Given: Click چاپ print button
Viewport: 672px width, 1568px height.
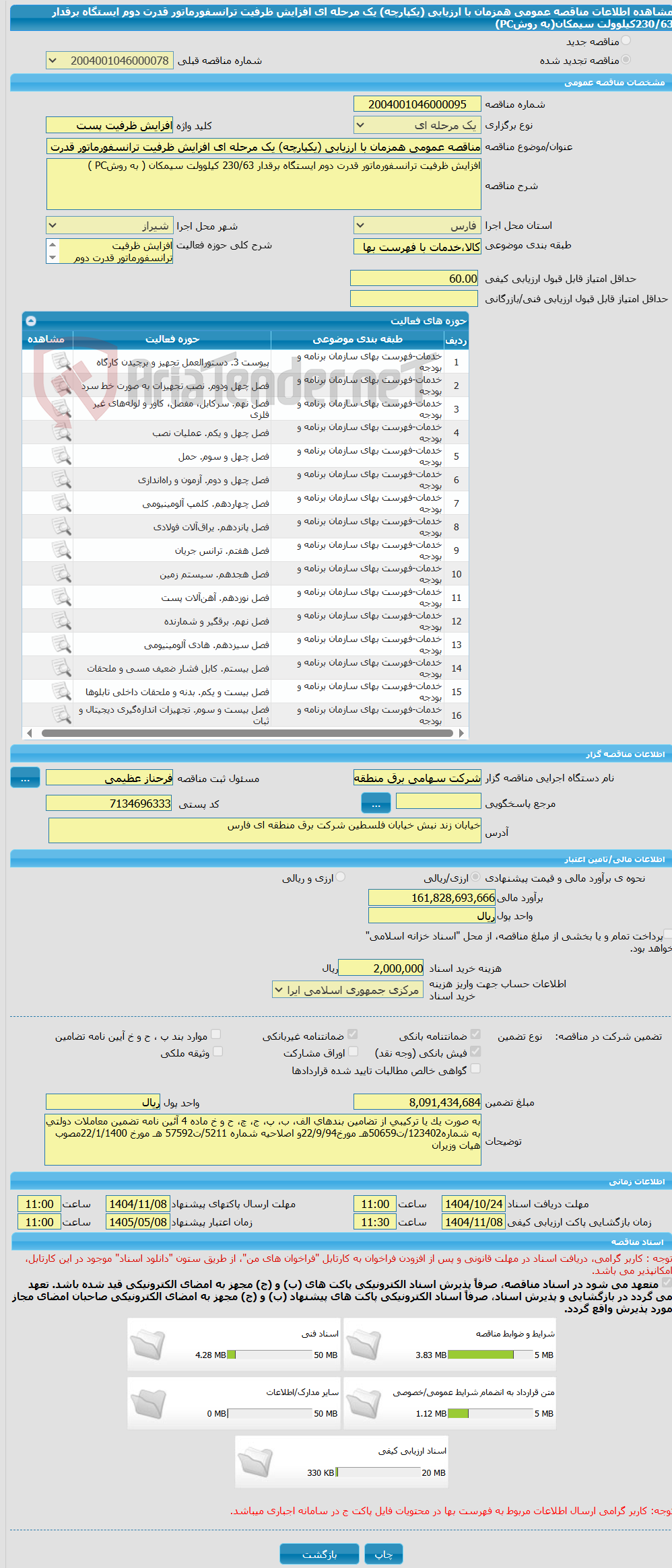Looking at the screenshot, I should (384, 1554).
